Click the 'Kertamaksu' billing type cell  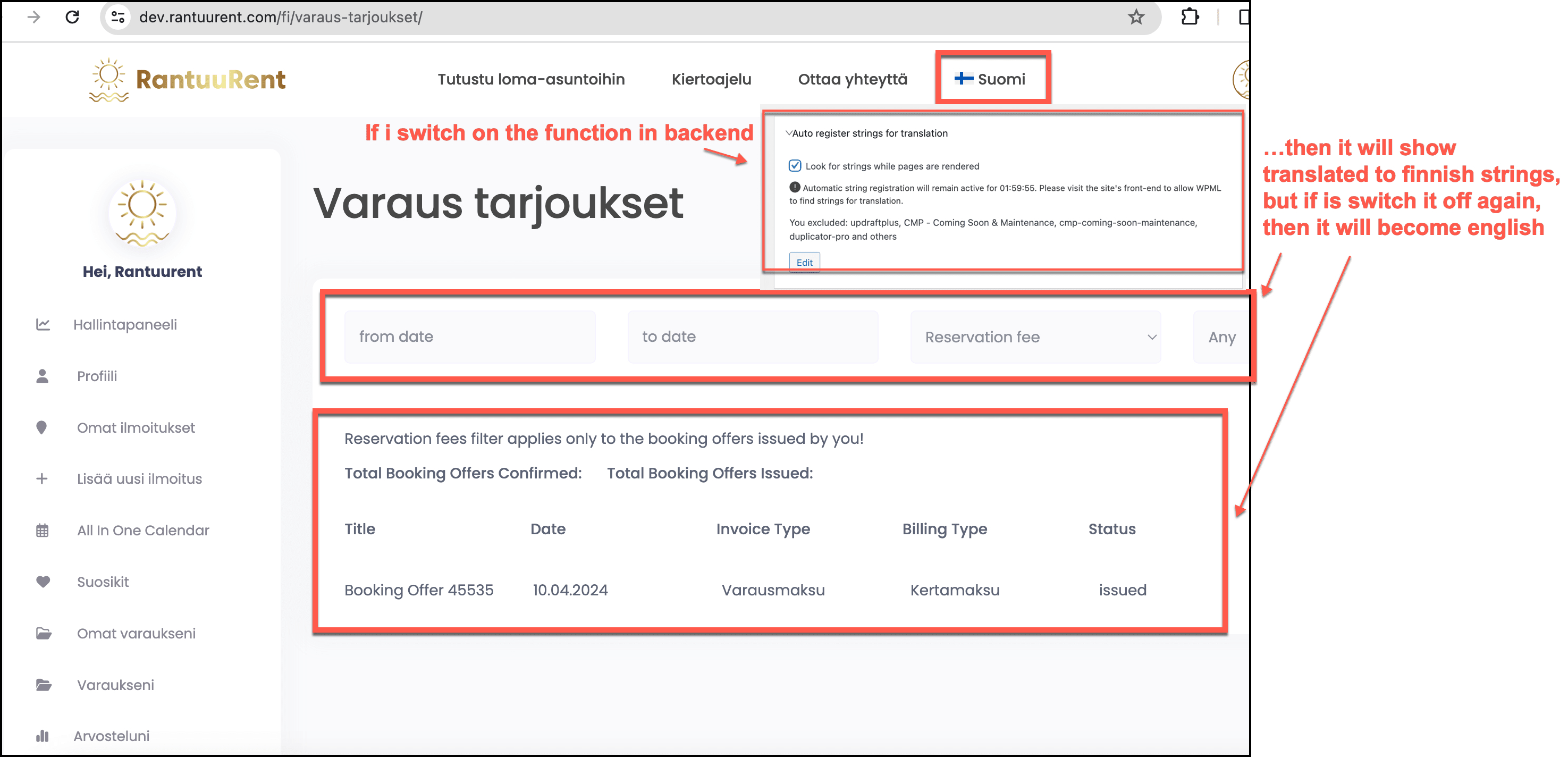coord(955,590)
